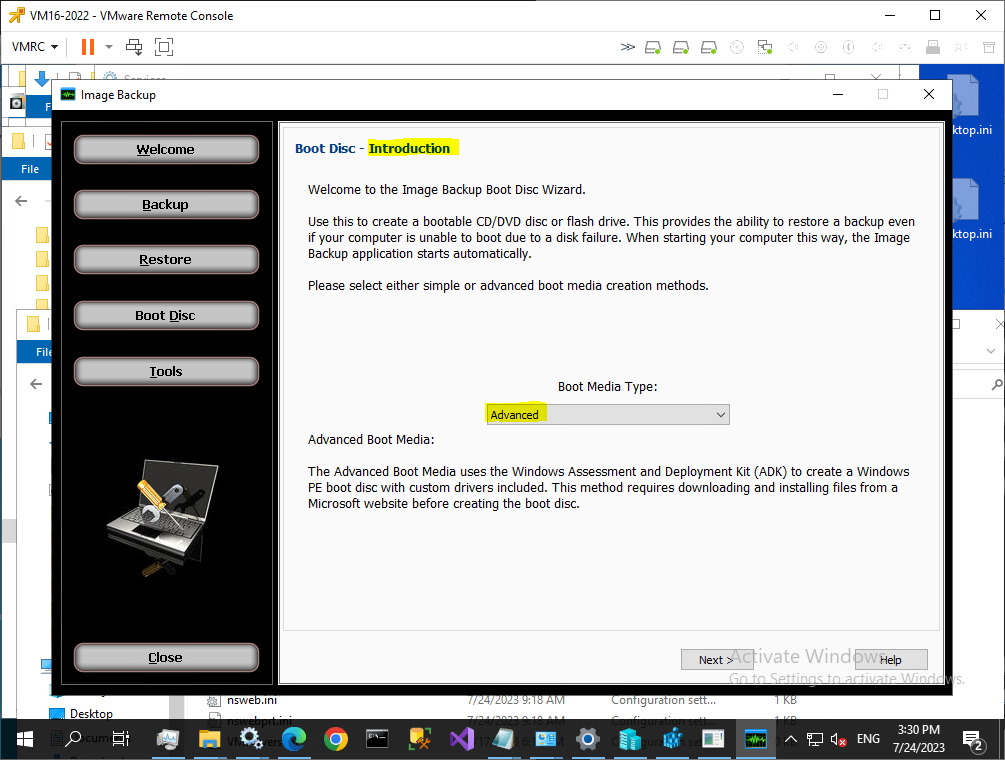Open the Backup section

pos(166,204)
